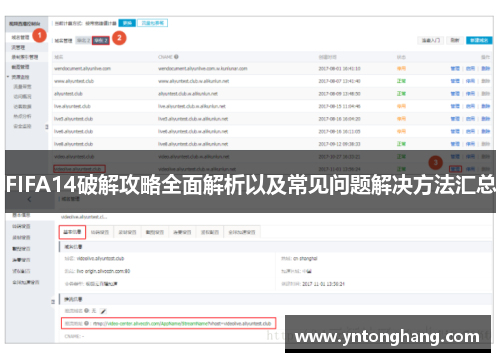Click 管理 link in www.aliyuntest.club row
This screenshot has height=362, width=500.
point(455,81)
